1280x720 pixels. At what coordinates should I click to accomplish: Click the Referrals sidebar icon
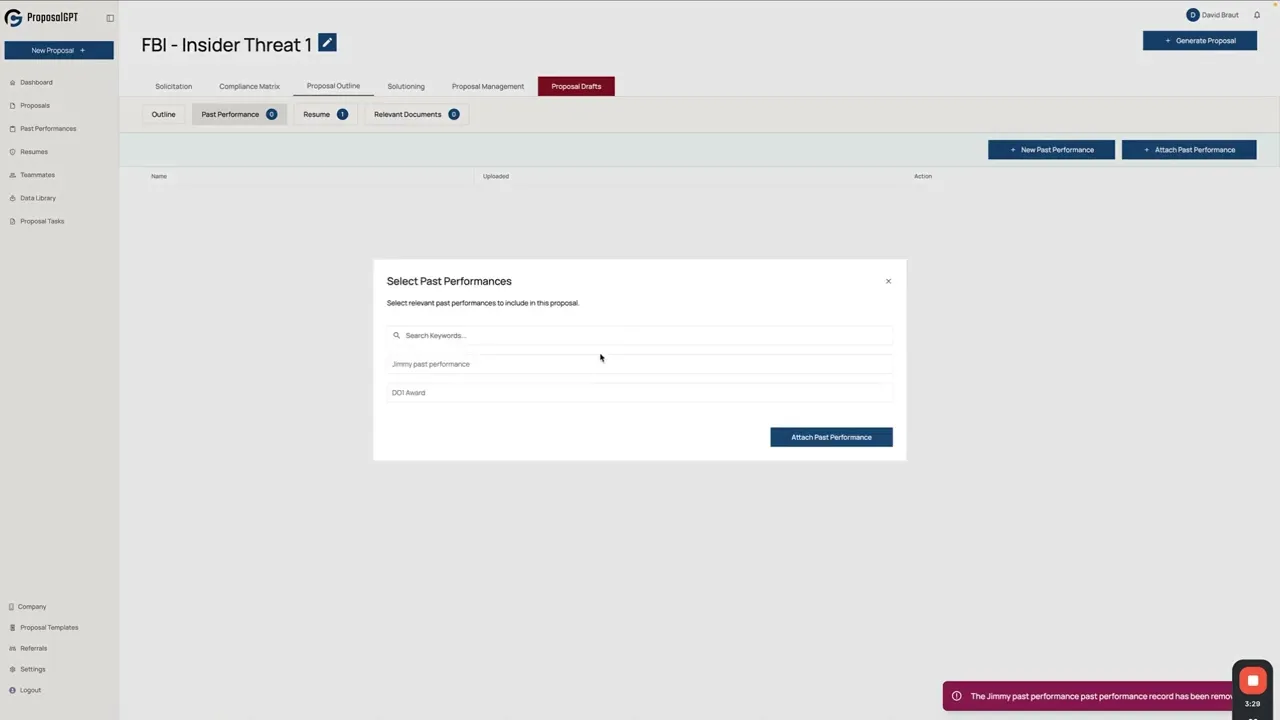pos(12,648)
